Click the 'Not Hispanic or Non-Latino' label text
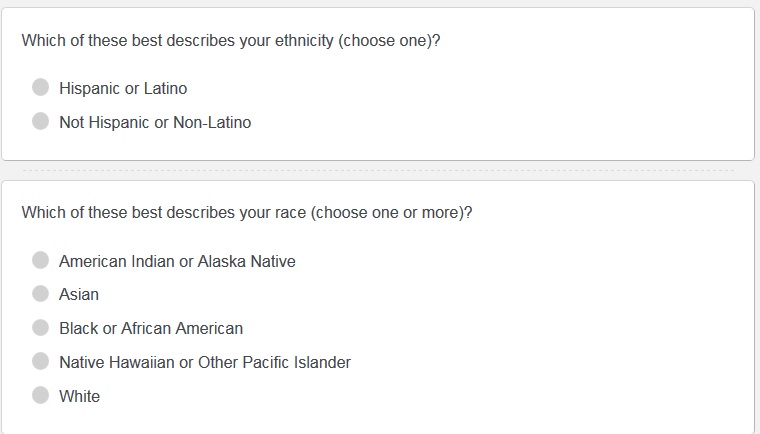Image resolution: width=760 pixels, height=434 pixels. [x=155, y=123]
